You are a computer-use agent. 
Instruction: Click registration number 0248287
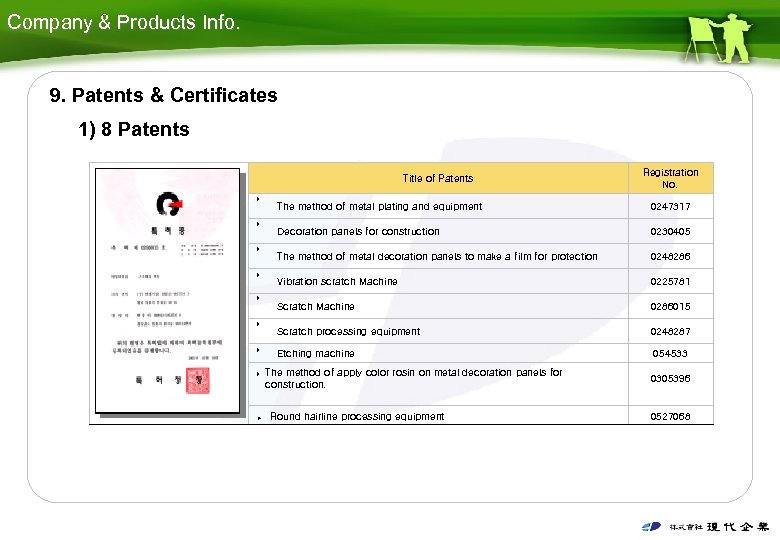[670, 331]
